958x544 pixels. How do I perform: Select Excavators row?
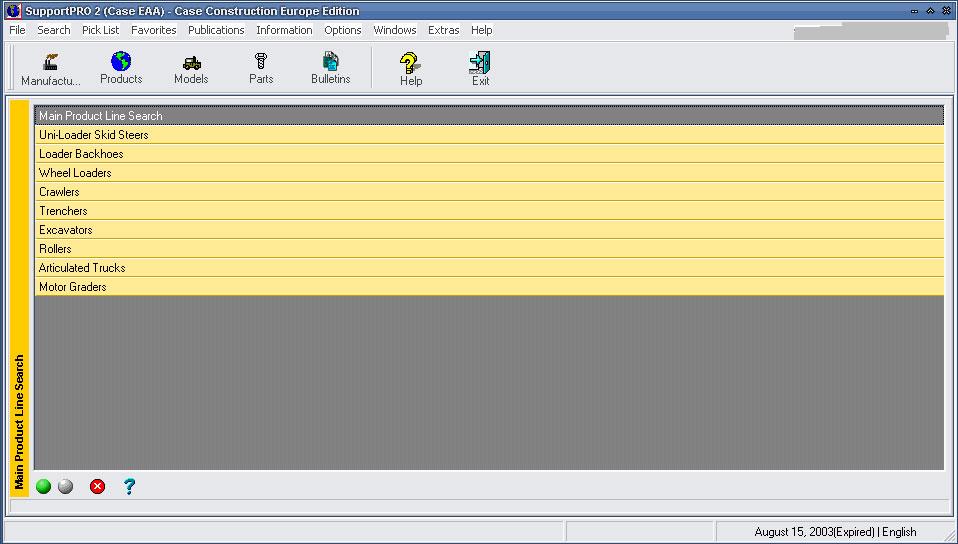pos(489,230)
